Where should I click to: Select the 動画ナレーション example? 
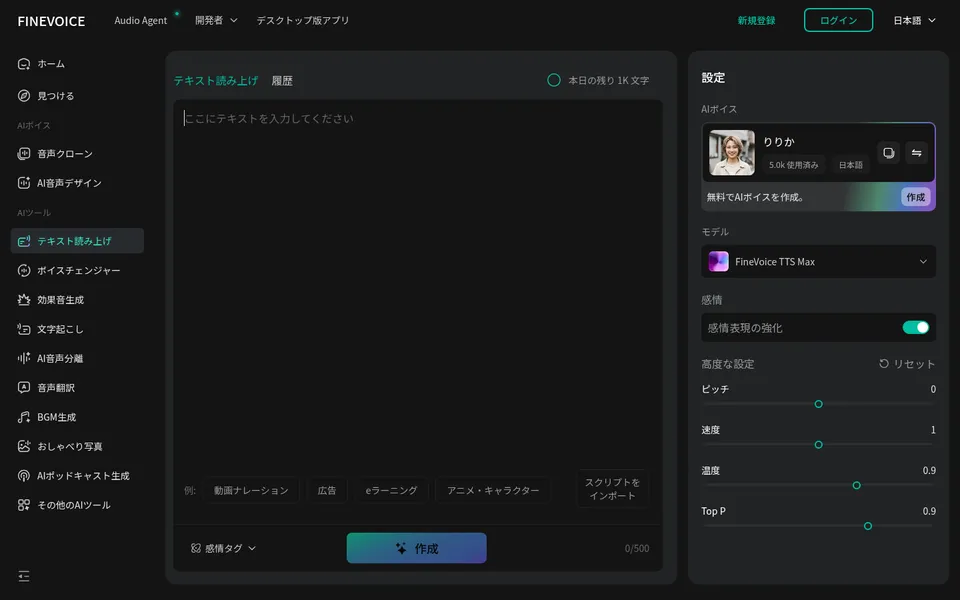coord(251,490)
